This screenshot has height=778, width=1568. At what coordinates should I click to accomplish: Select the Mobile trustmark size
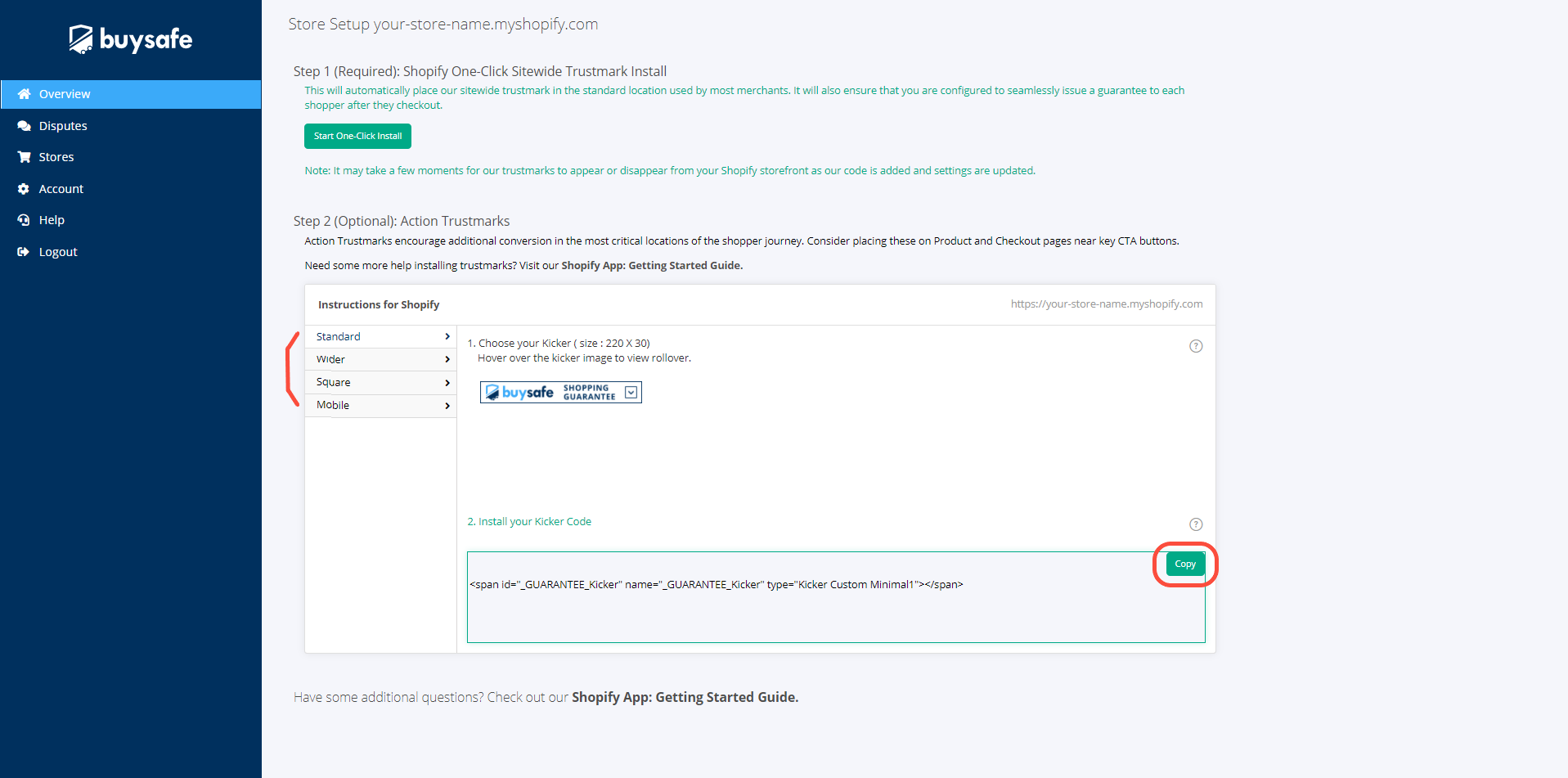(380, 406)
